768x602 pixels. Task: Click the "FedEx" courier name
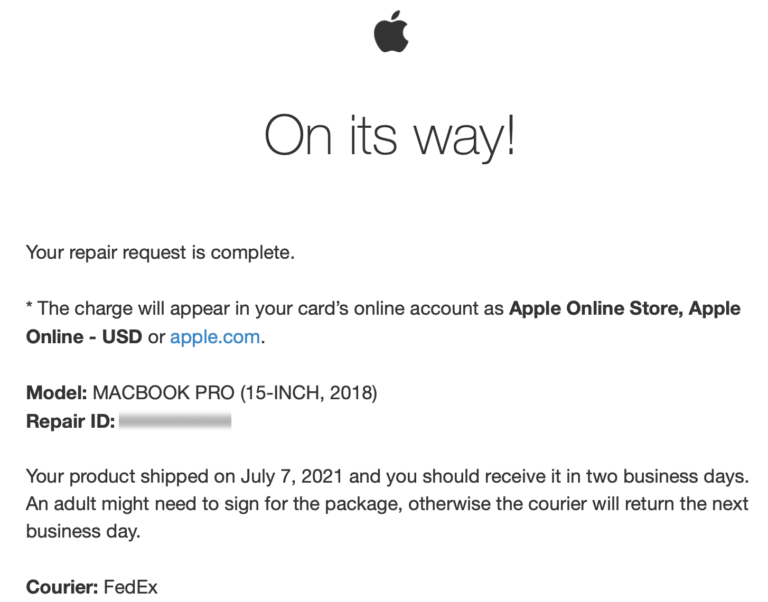click(131, 587)
